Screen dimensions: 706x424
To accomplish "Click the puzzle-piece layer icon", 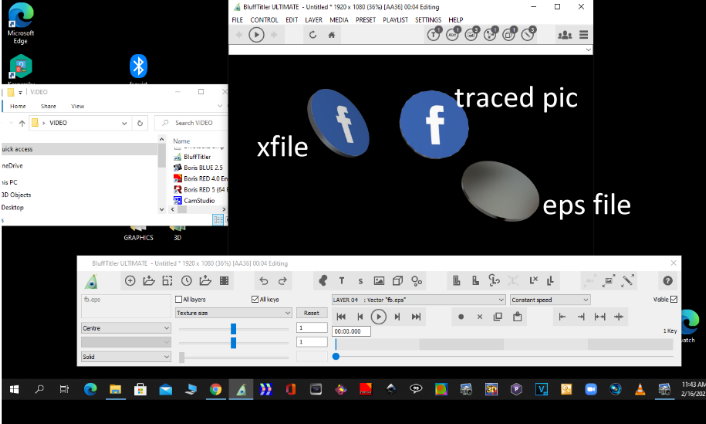I will (323, 281).
